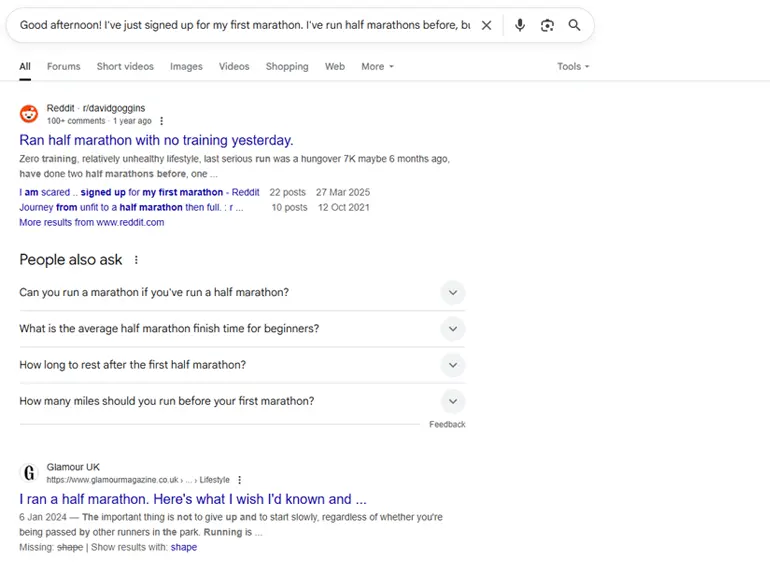This screenshot has width=770, height=568.
Task: Expand "How many miles should you run" question
Action: pyautogui.click(x=453, y=401)
